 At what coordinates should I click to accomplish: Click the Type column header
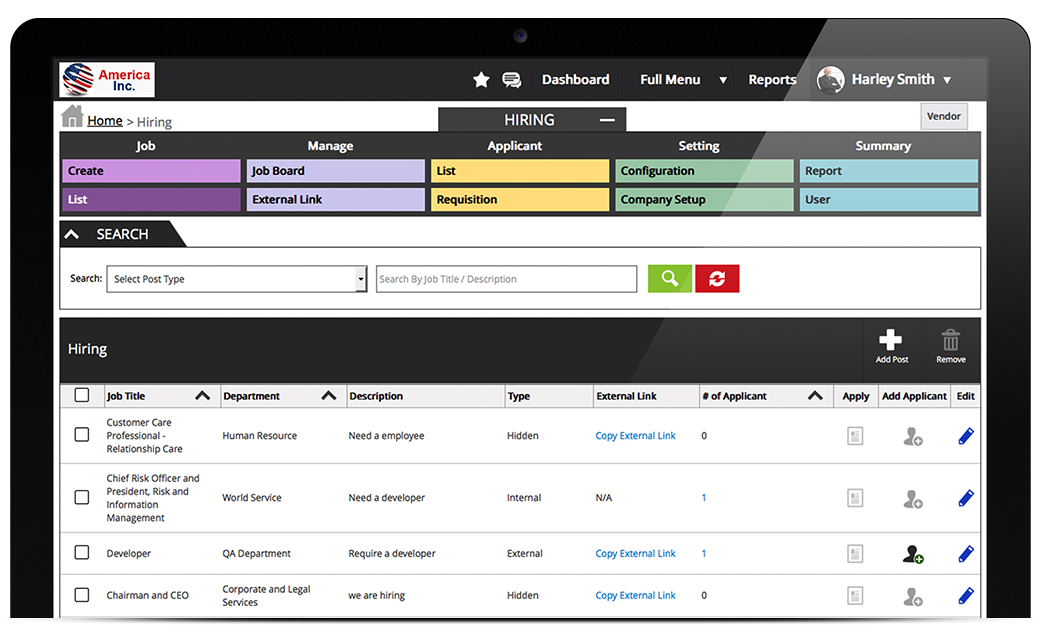[x=519, y=396]
